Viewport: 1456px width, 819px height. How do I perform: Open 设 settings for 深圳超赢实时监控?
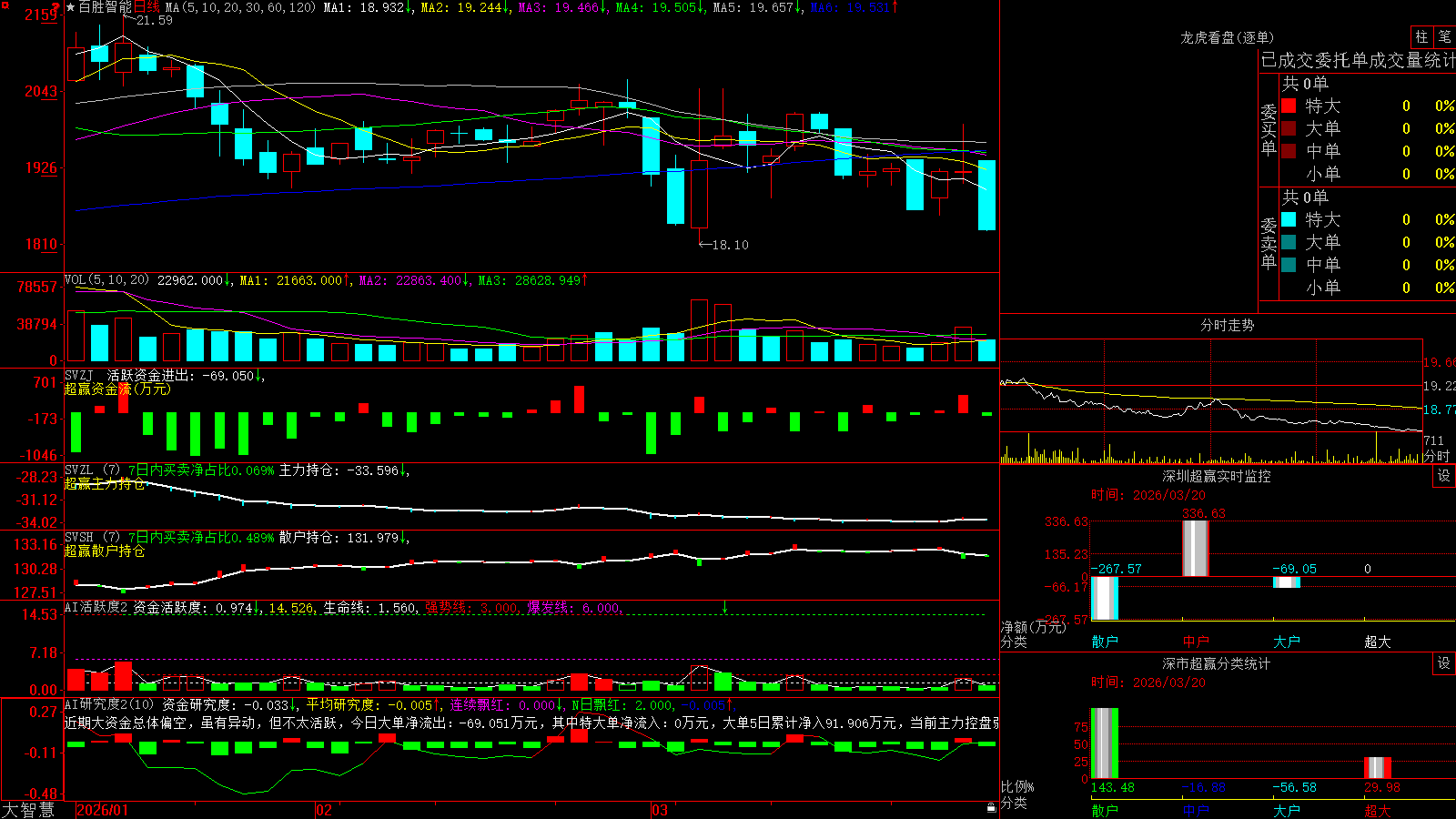(x=1444, y=476)
